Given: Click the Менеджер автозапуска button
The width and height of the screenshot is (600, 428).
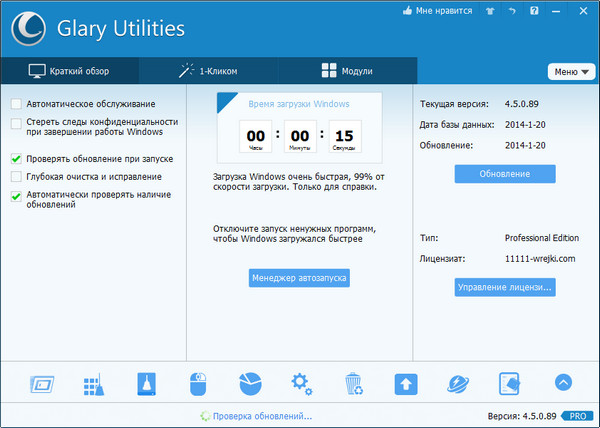Looking at the screenshot, I should pos(299,278).
